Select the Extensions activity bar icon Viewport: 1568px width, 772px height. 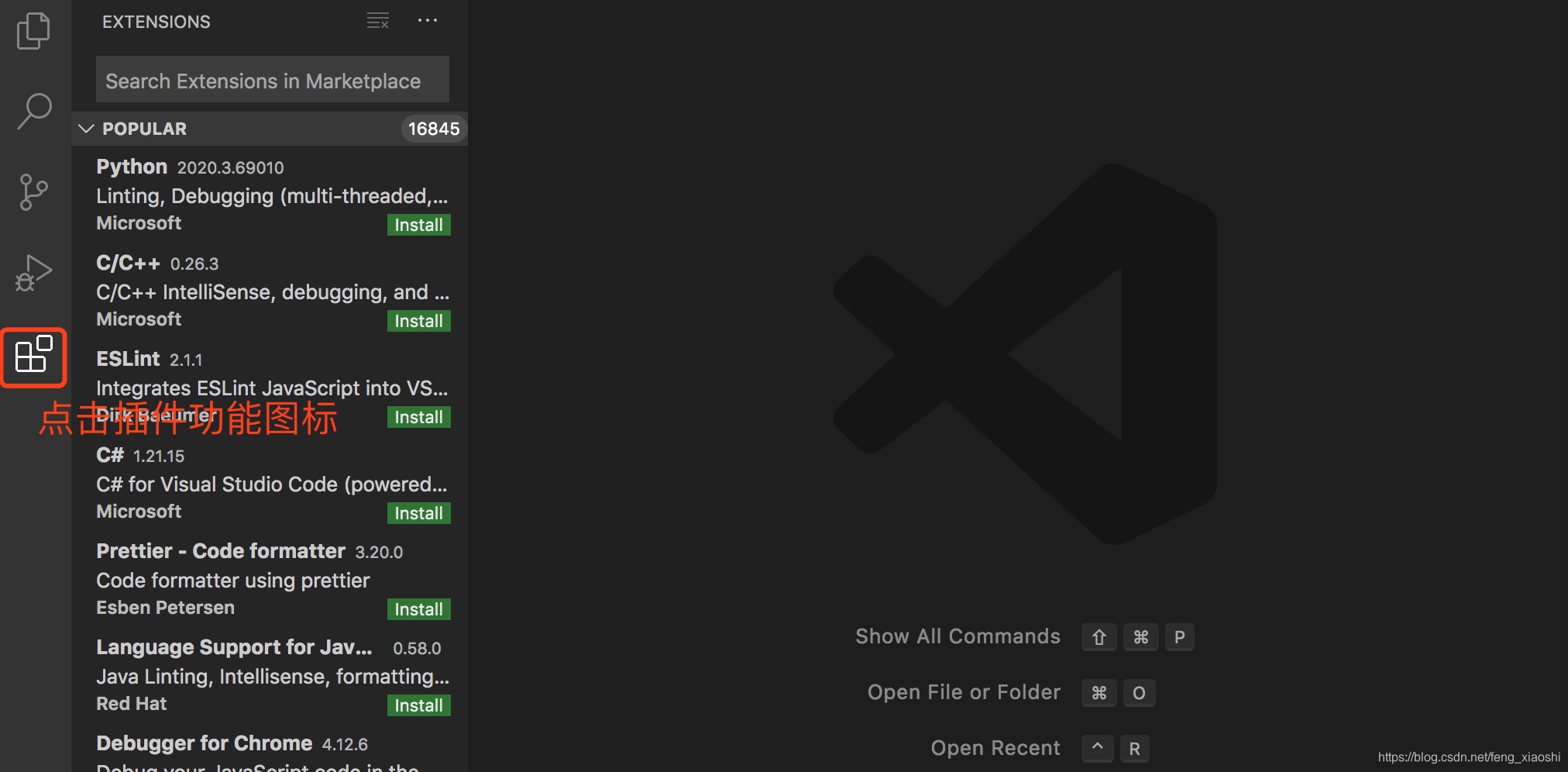pyautogui.click(x=33, y=355)
